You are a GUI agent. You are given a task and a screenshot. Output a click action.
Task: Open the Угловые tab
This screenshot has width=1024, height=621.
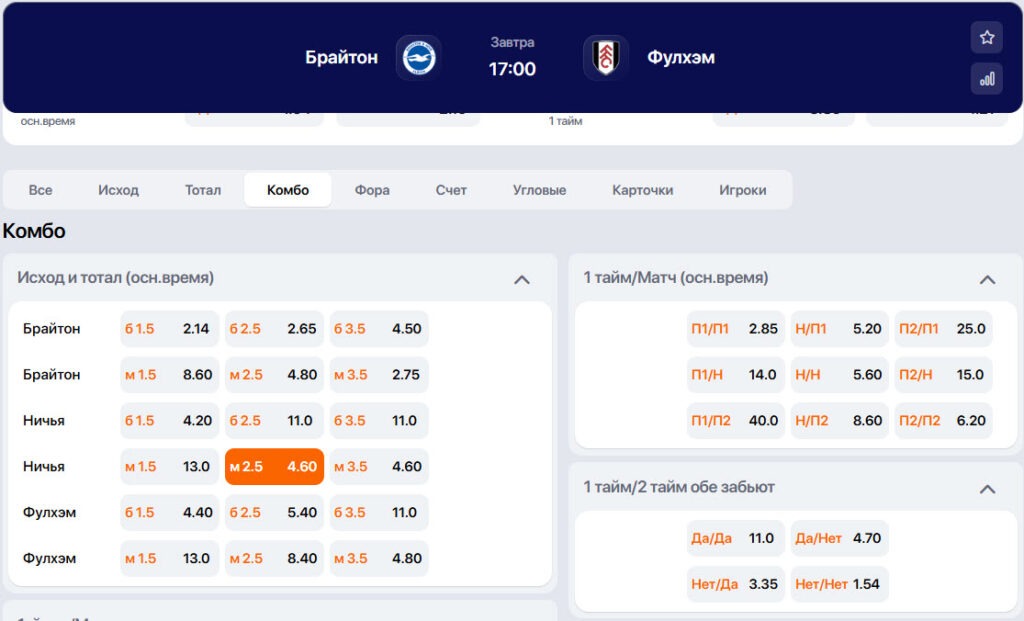pos(539,190)
